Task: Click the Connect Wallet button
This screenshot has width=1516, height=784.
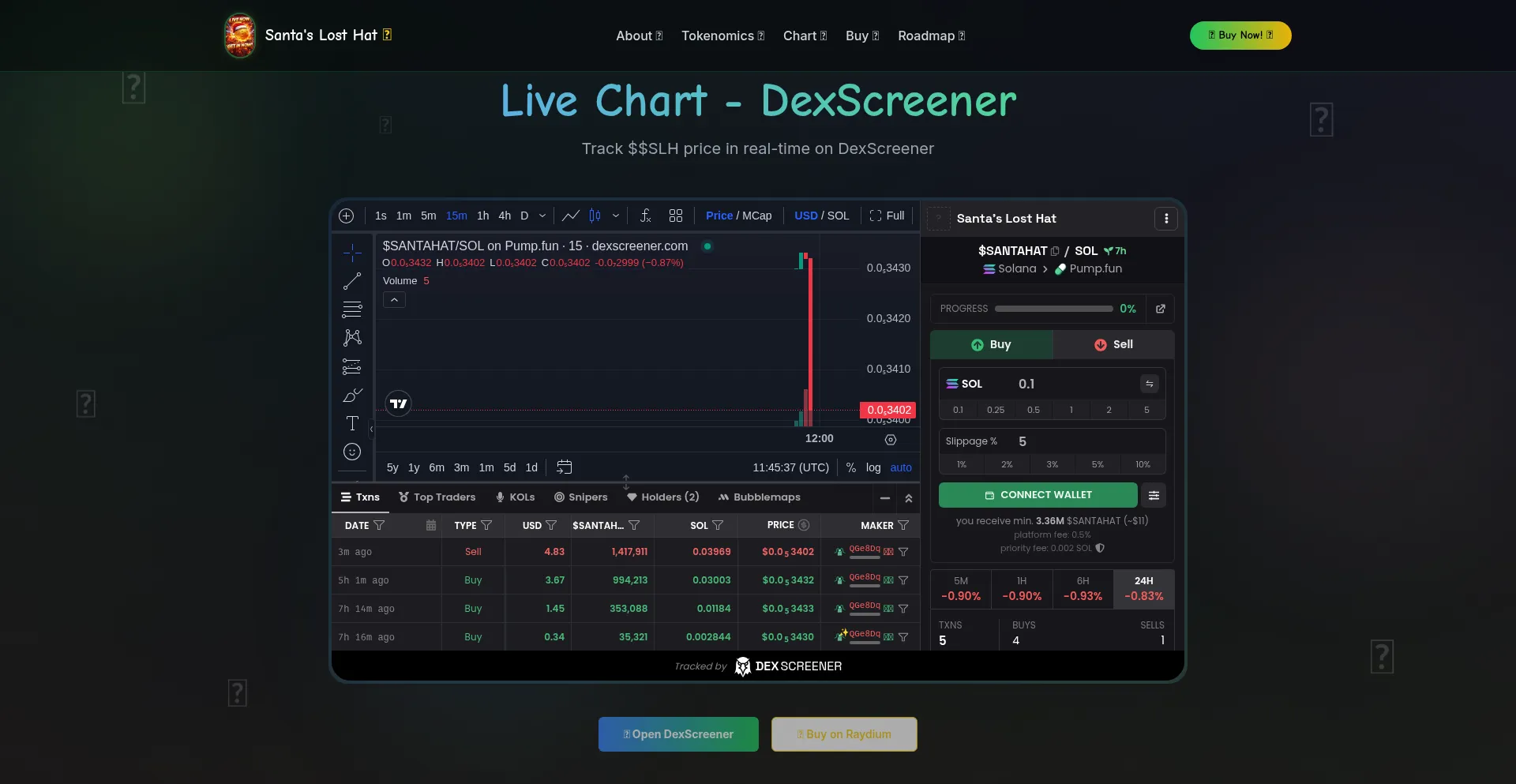Action: [x=1037, y=495]
